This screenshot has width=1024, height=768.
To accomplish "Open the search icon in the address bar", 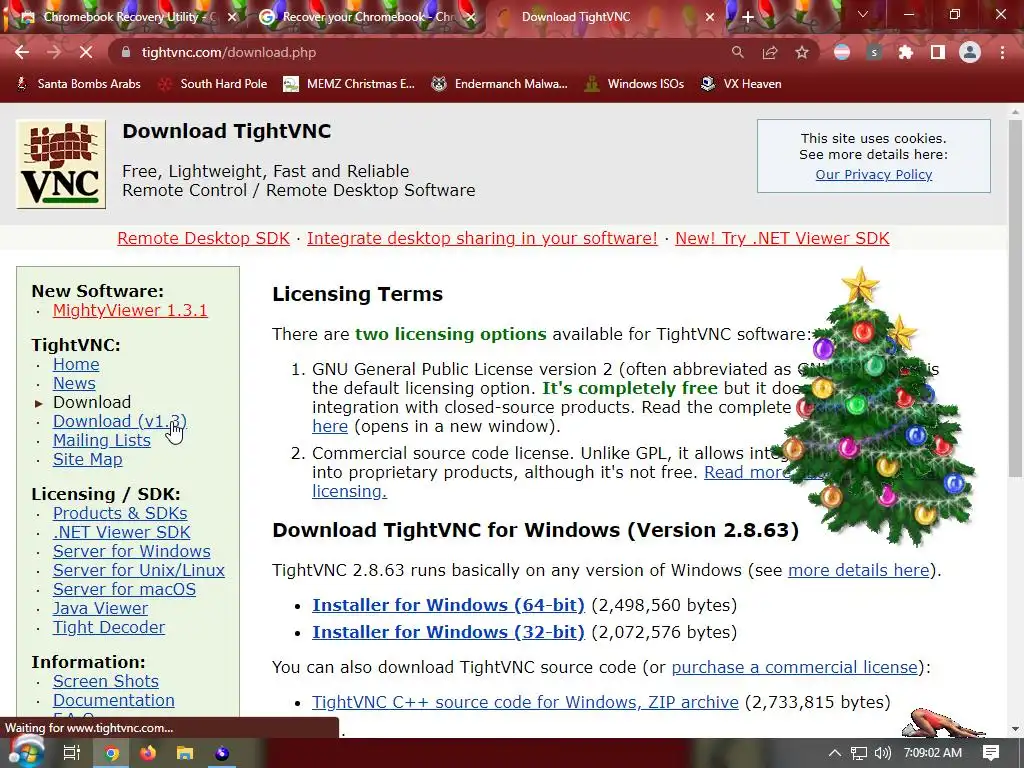I will pos(737,52).
